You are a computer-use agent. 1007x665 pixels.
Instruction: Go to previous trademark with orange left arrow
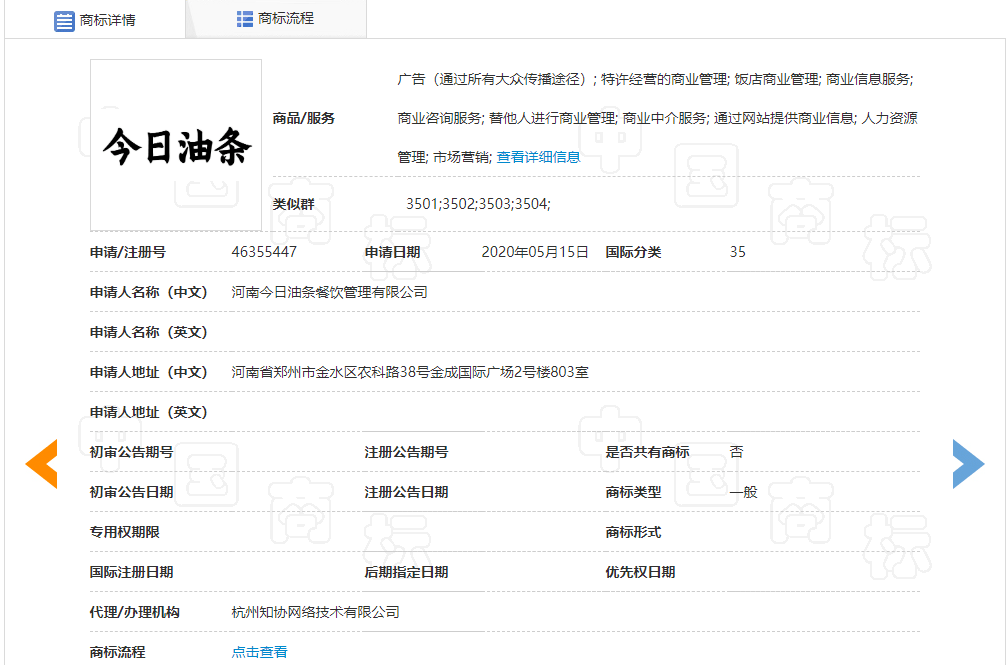tap(42, 464)
